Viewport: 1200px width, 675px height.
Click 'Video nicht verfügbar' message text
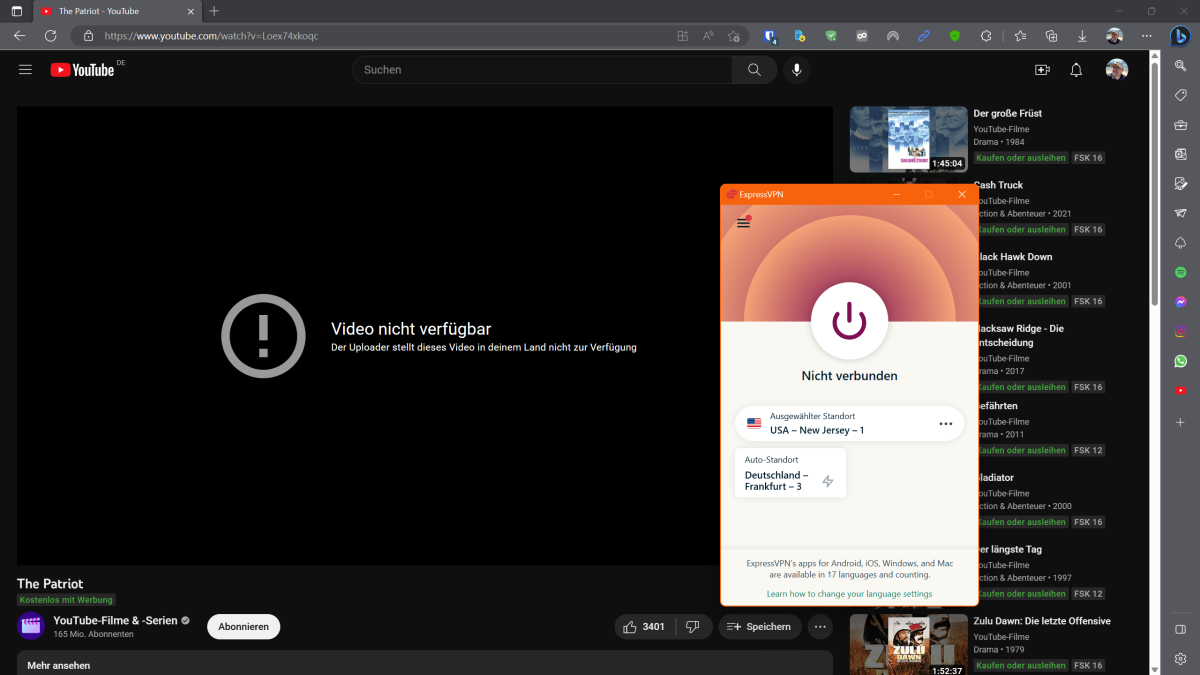point(411,329)
